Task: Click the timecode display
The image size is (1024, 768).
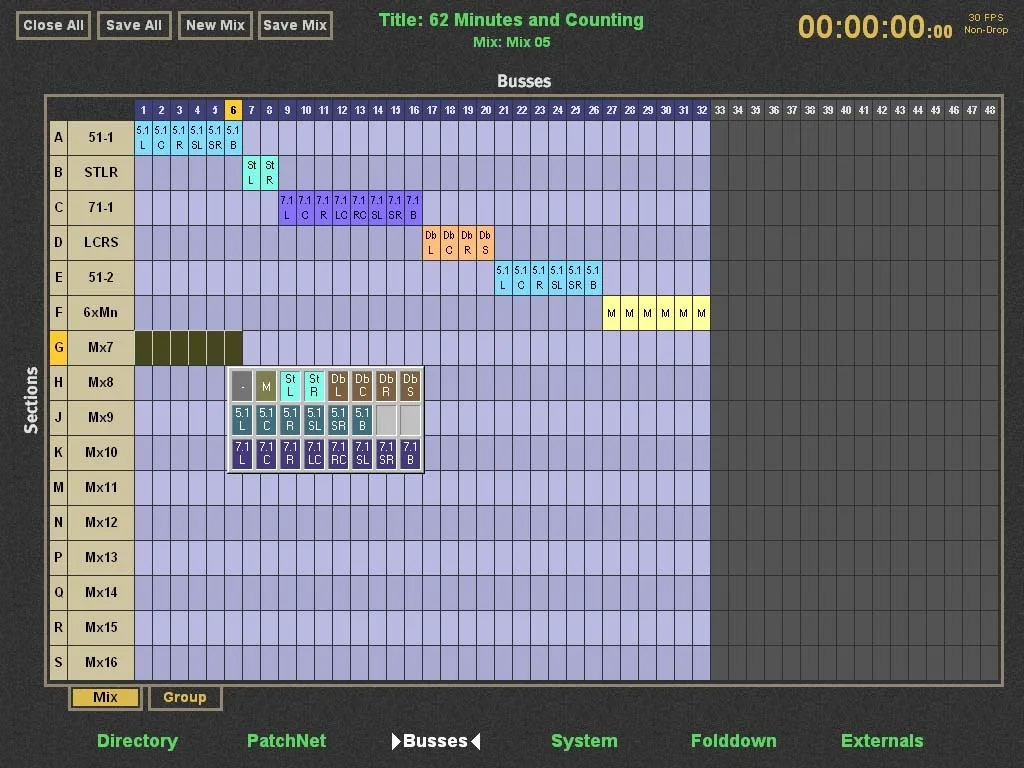Action: [x=875, y=27]
